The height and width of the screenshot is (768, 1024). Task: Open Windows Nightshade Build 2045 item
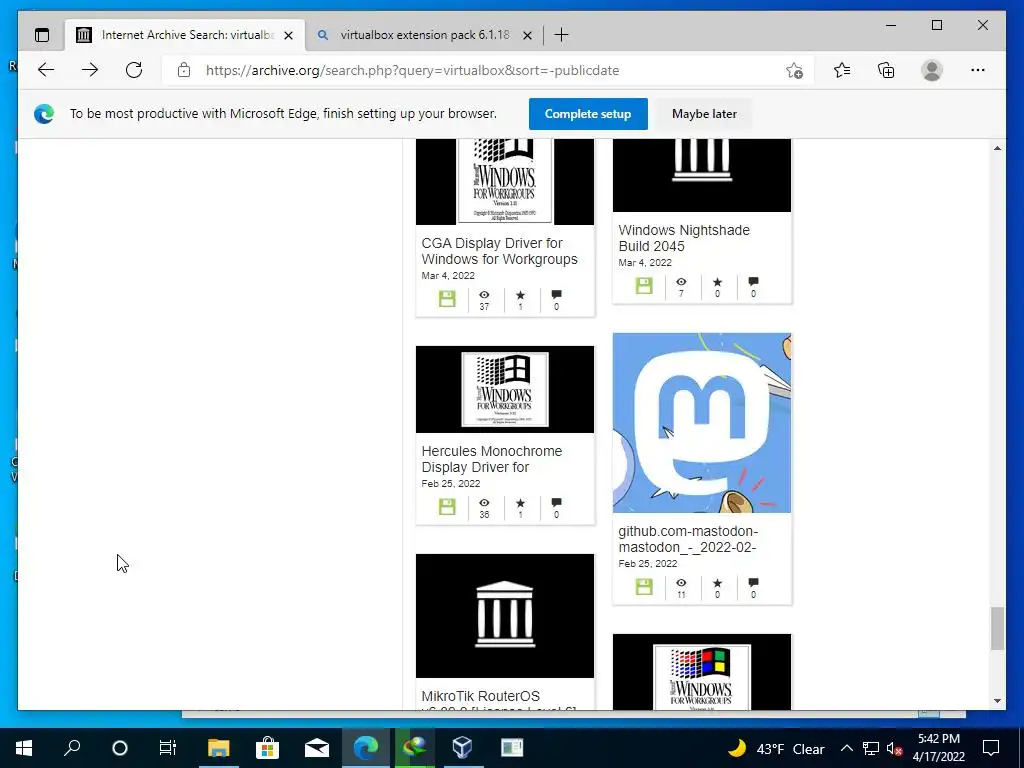684,238
